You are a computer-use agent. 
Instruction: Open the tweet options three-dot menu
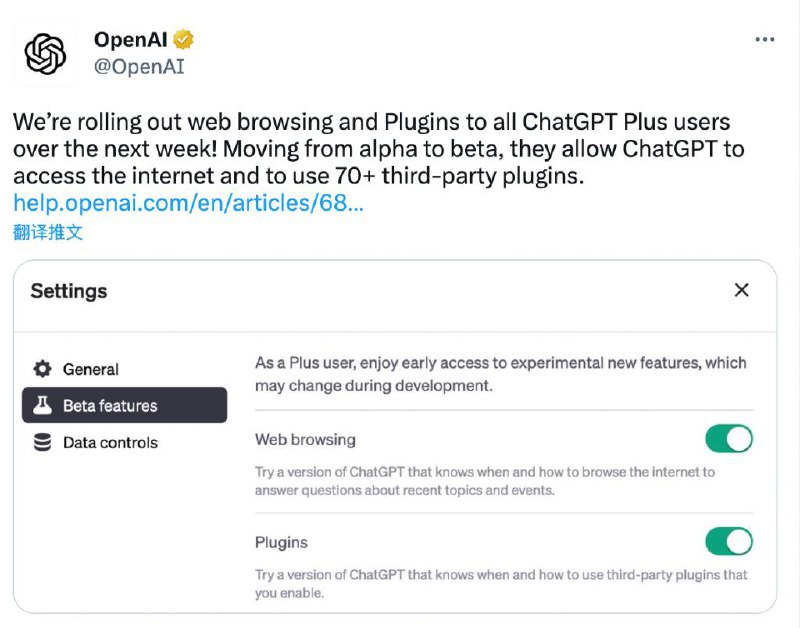(764, 38)
